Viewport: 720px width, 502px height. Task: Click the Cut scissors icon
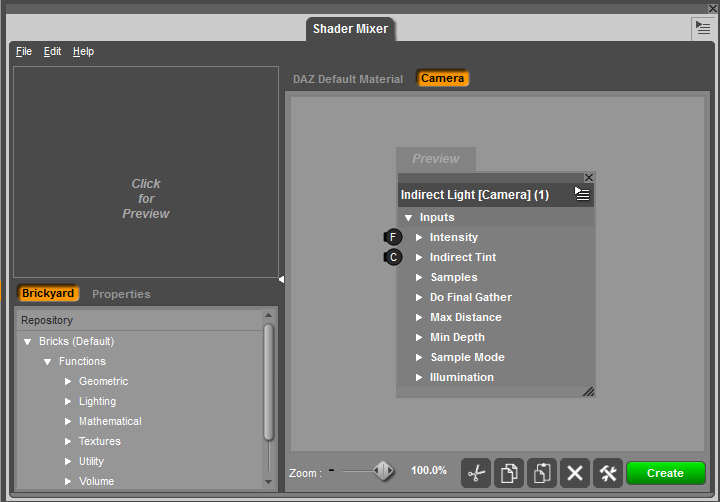point(476,473)
